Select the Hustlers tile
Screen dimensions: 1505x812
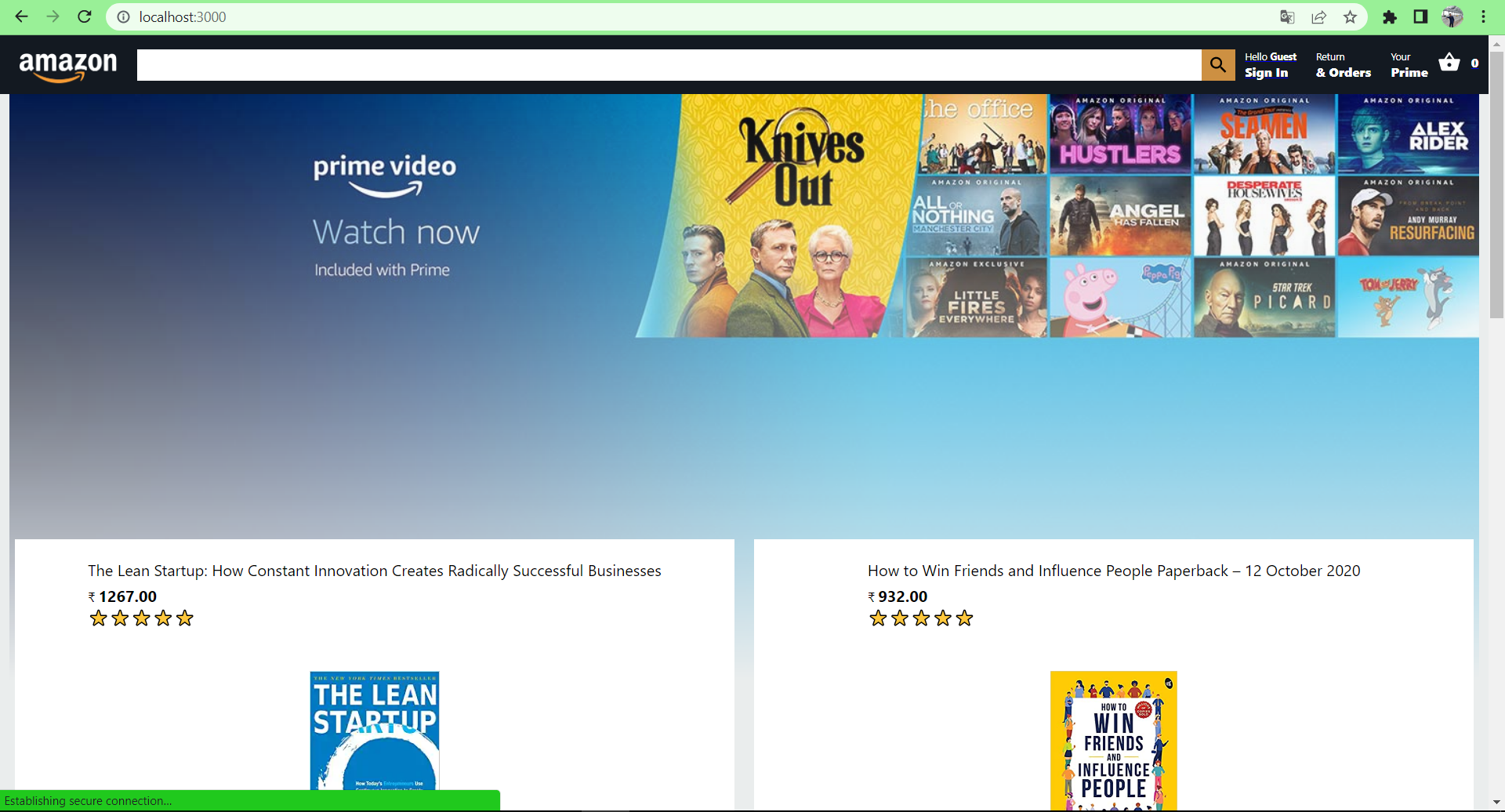coord(1120,134)
